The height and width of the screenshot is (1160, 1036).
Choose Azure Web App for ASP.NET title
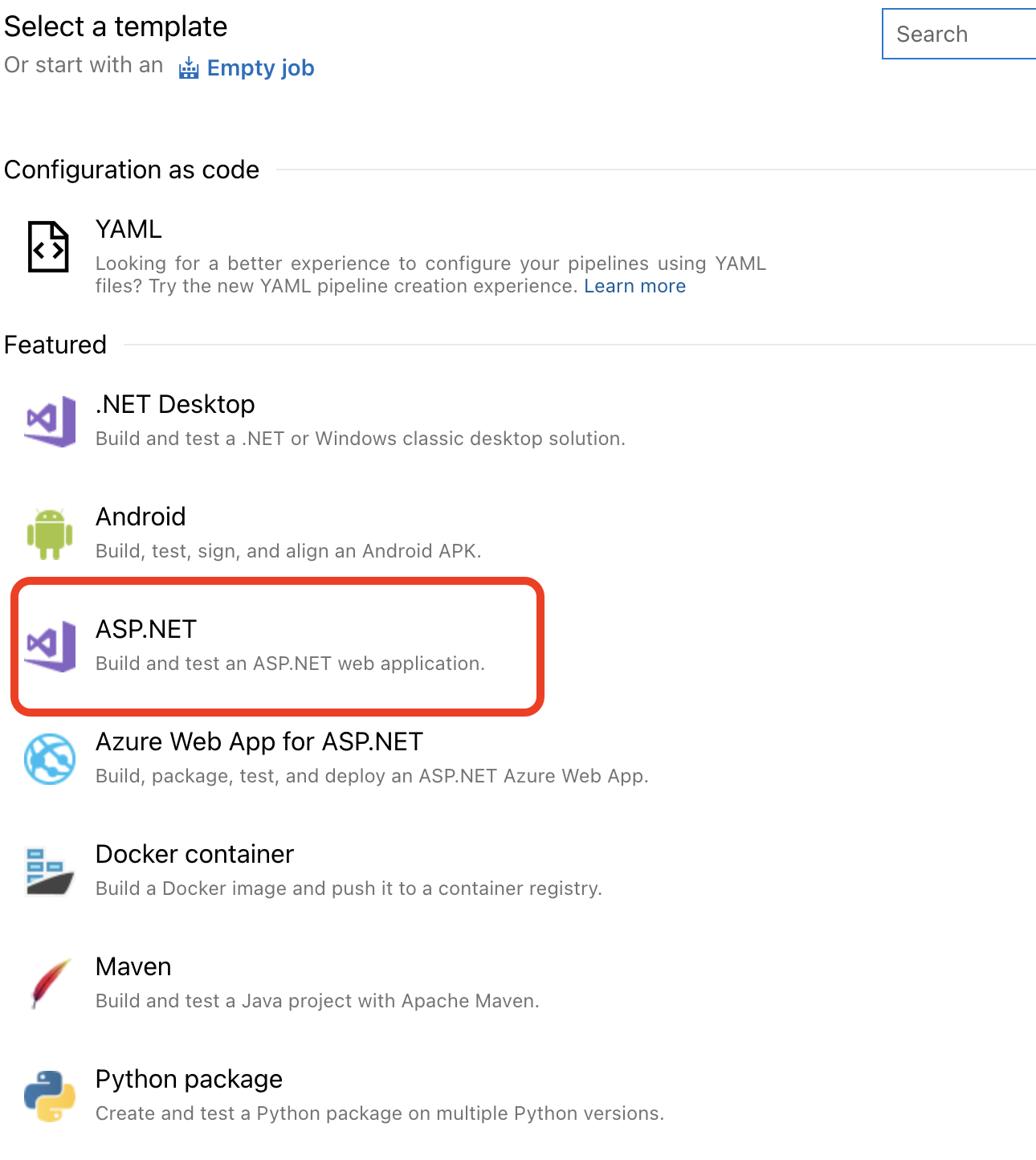[259, 742]
